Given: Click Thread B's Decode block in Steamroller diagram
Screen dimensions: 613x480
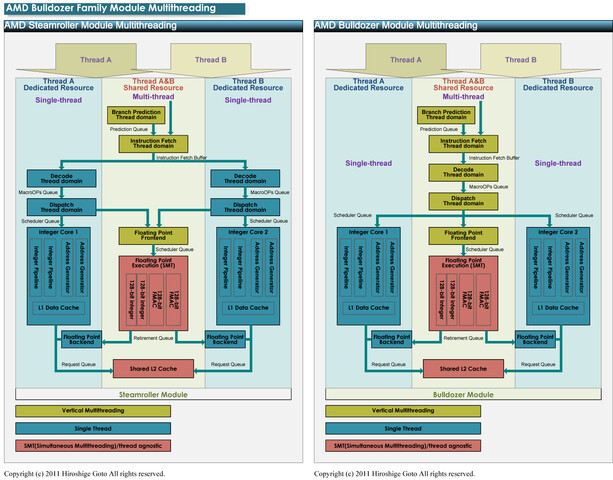Looking at the screenshot, I should pos(245,178).
